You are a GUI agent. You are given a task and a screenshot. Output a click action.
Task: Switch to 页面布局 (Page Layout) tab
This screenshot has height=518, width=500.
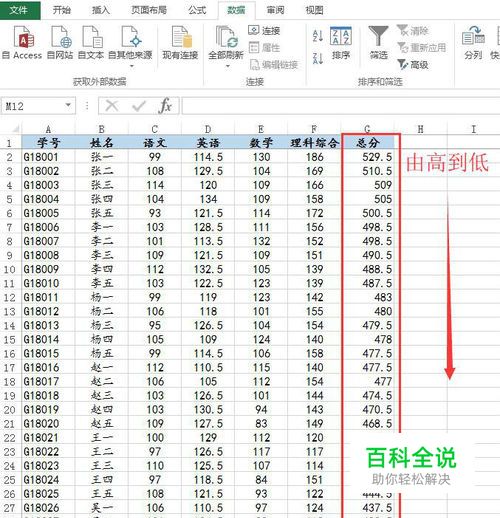click(x=149, y=10)
